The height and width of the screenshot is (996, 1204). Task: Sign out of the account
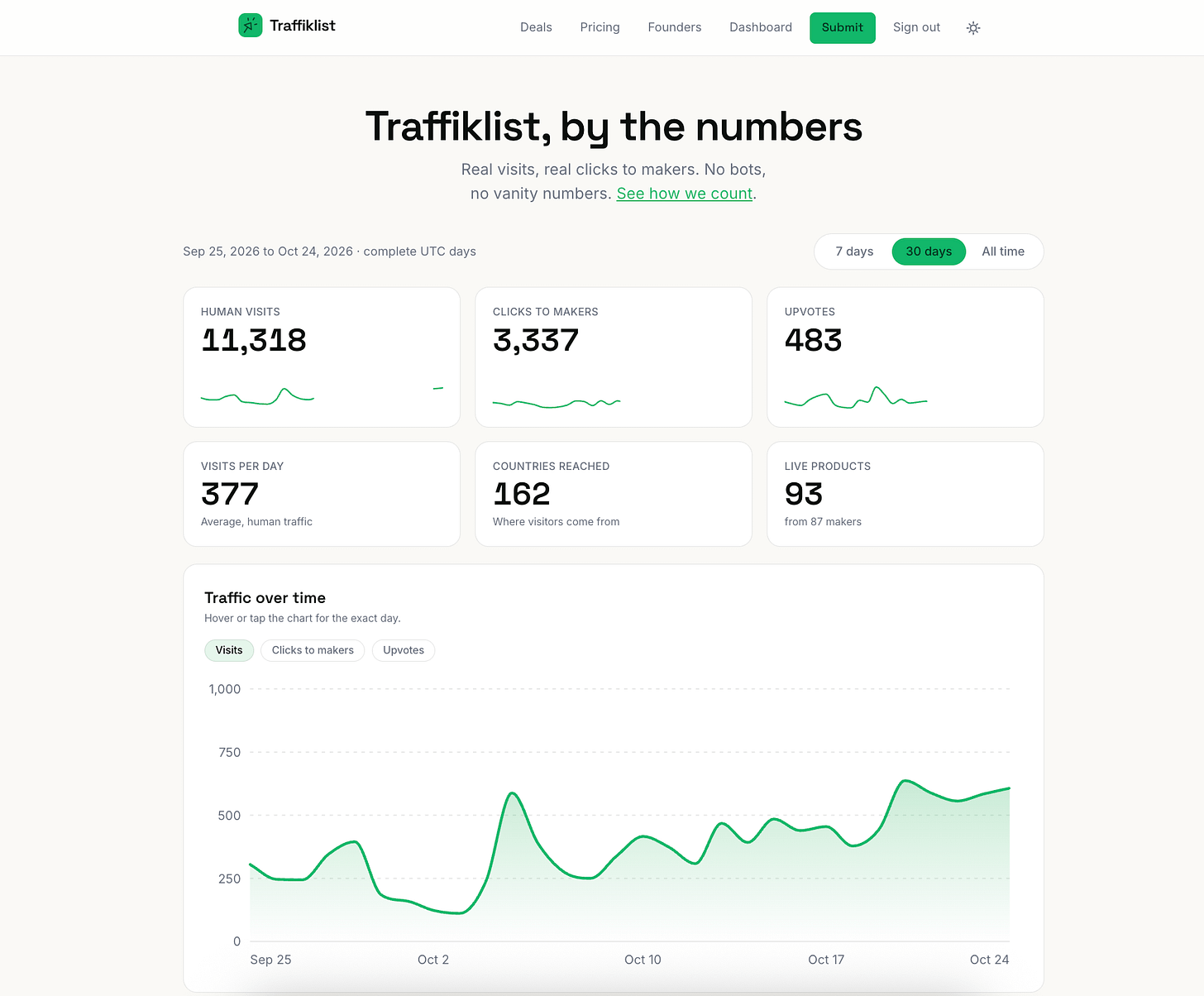click(916, 27)
